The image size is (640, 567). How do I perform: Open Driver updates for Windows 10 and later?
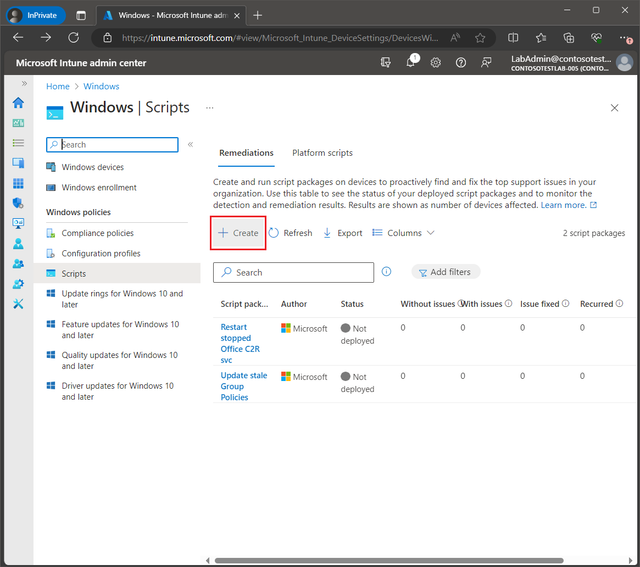tap(117, 391)
